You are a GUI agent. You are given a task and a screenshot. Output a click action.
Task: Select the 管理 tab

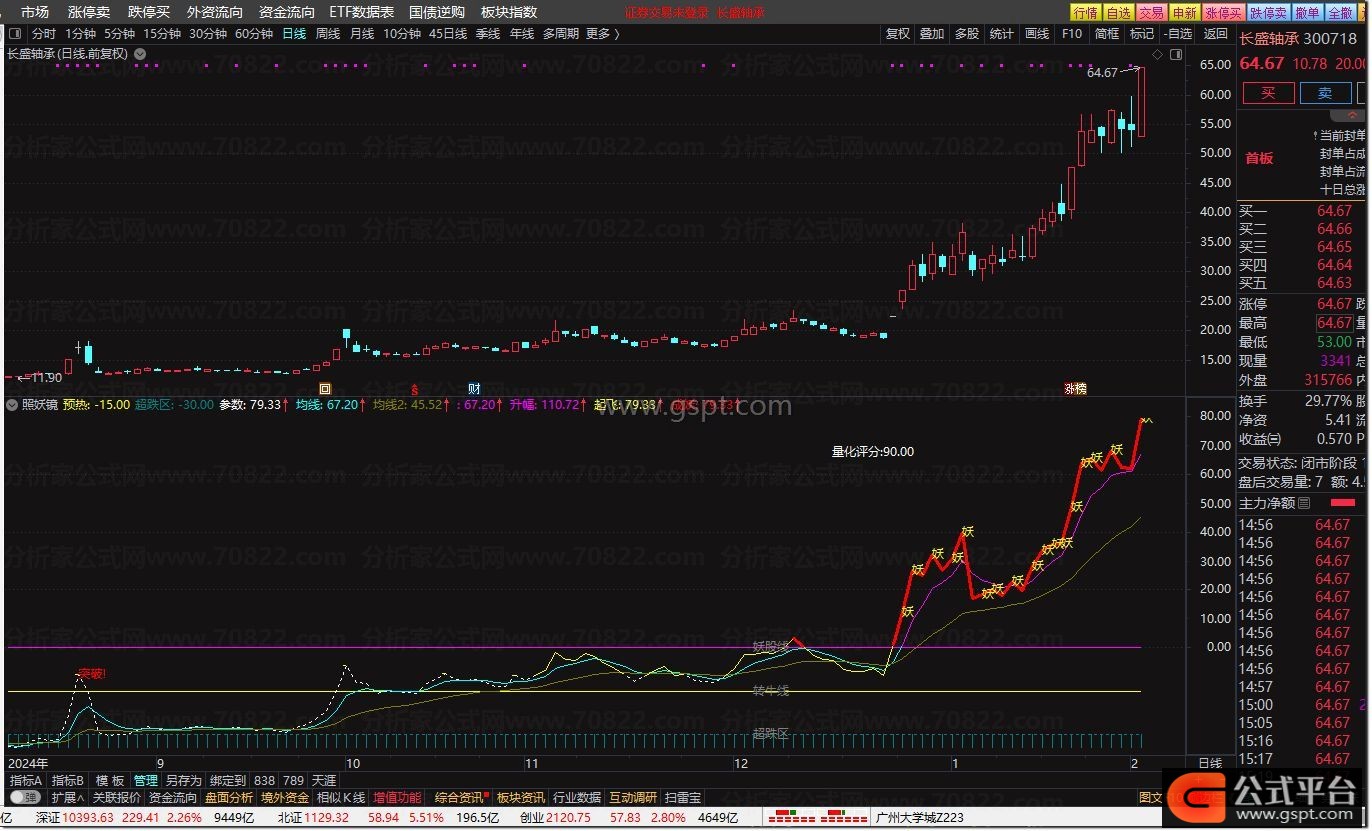146,780
